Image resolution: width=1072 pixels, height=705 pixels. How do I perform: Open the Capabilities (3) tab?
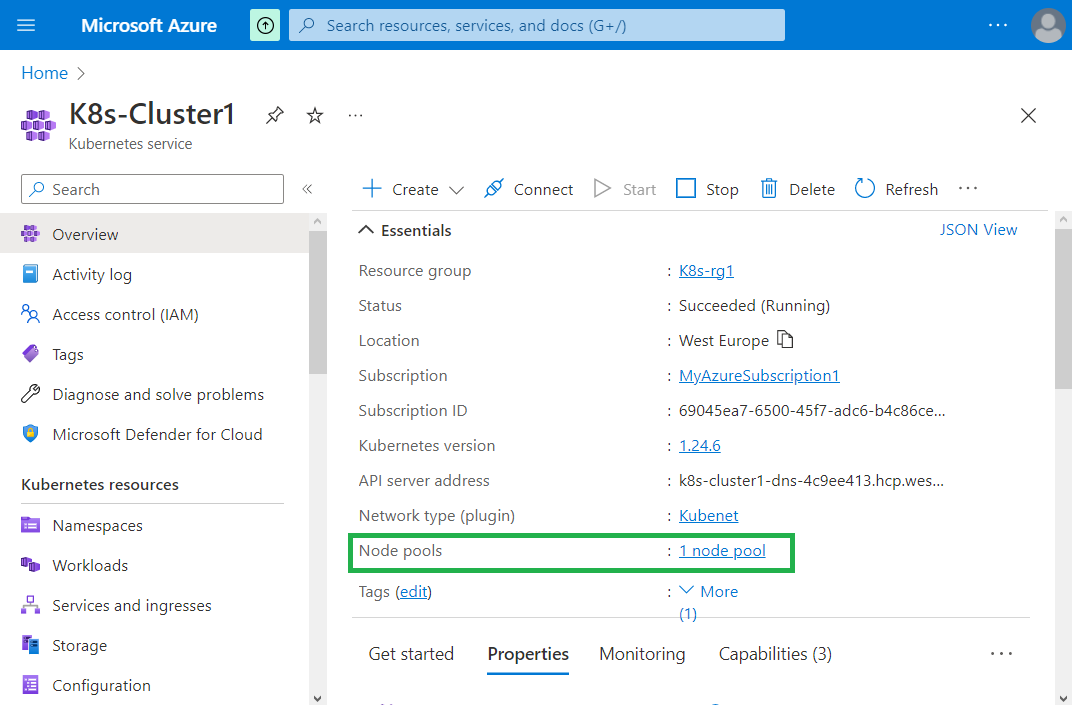pos(775,654)
